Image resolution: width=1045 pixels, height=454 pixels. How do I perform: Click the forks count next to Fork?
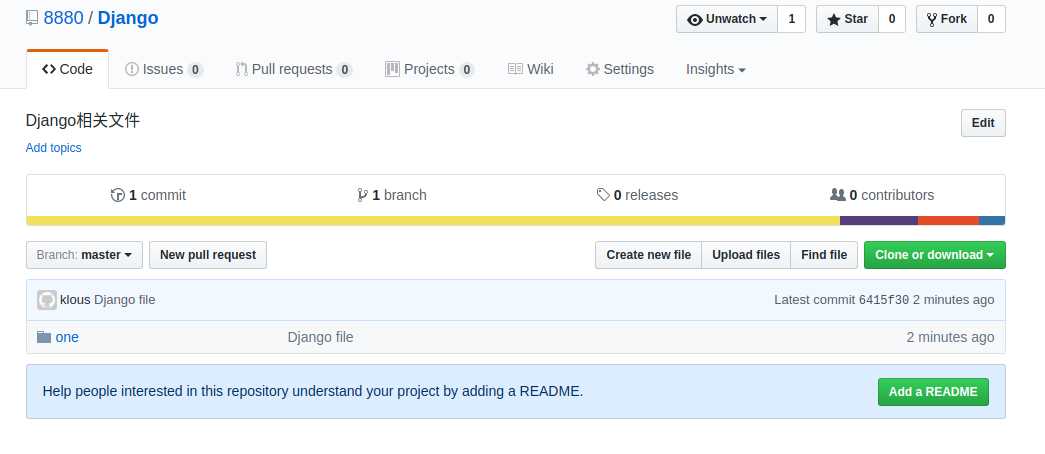991,19
